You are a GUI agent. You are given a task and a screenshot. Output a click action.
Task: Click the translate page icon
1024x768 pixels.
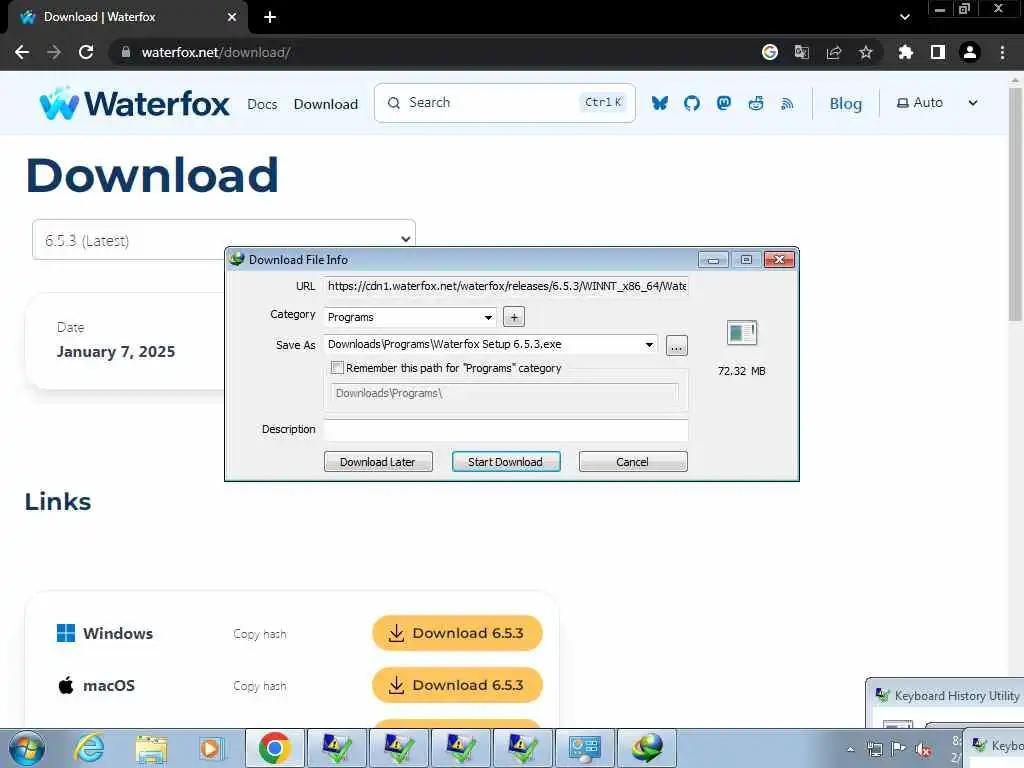(x=802, y=52)
